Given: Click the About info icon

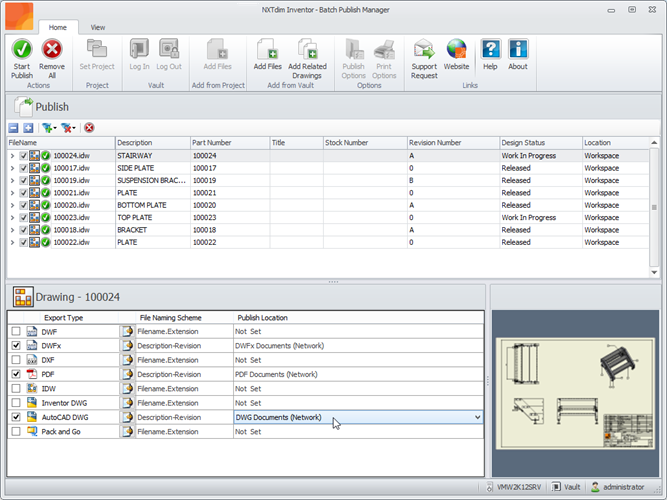Looking at the screenshot, I should click(x=518, y=49).
